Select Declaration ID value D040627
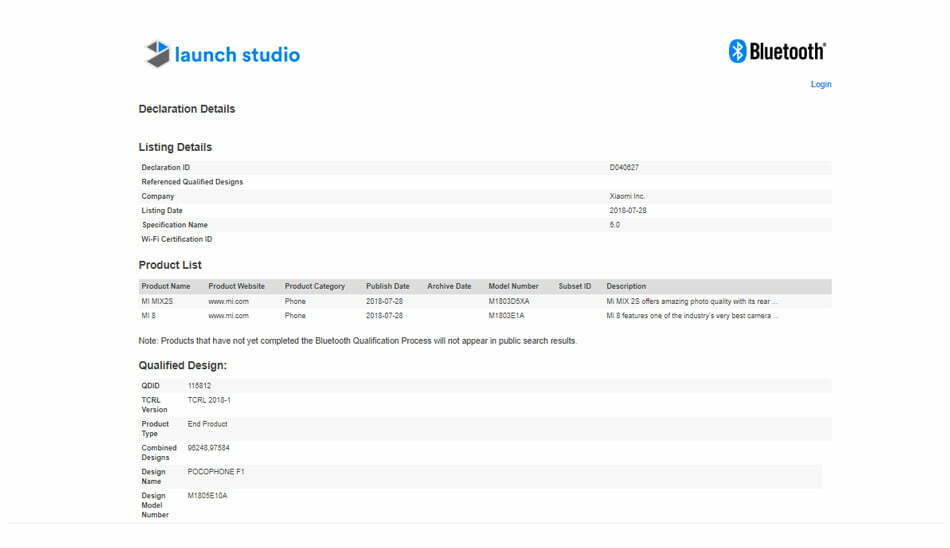 click(x=624, y=167)
